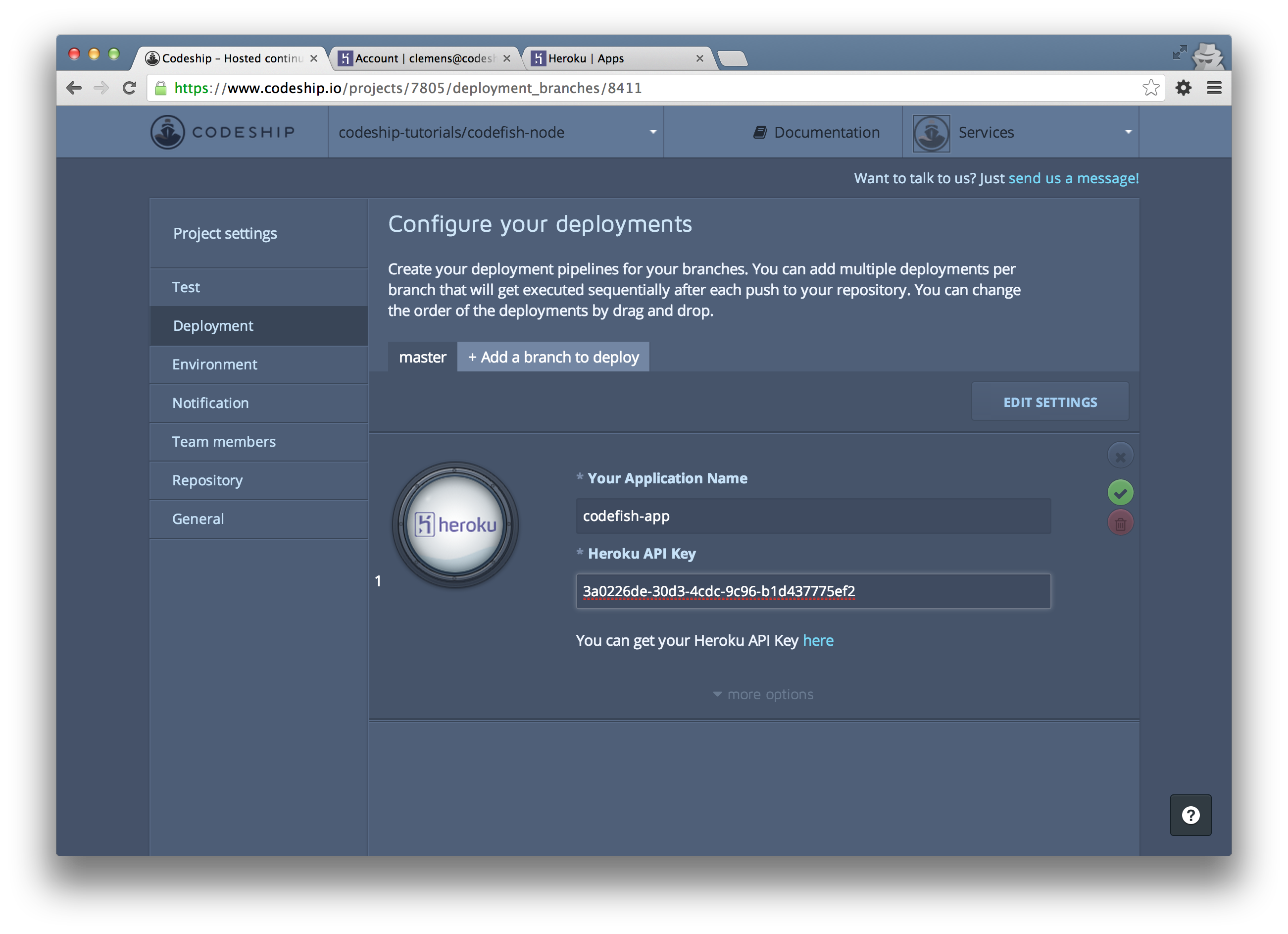The image size is (1288, 934).
Task: Expand more options section
Action: point(763,694)
